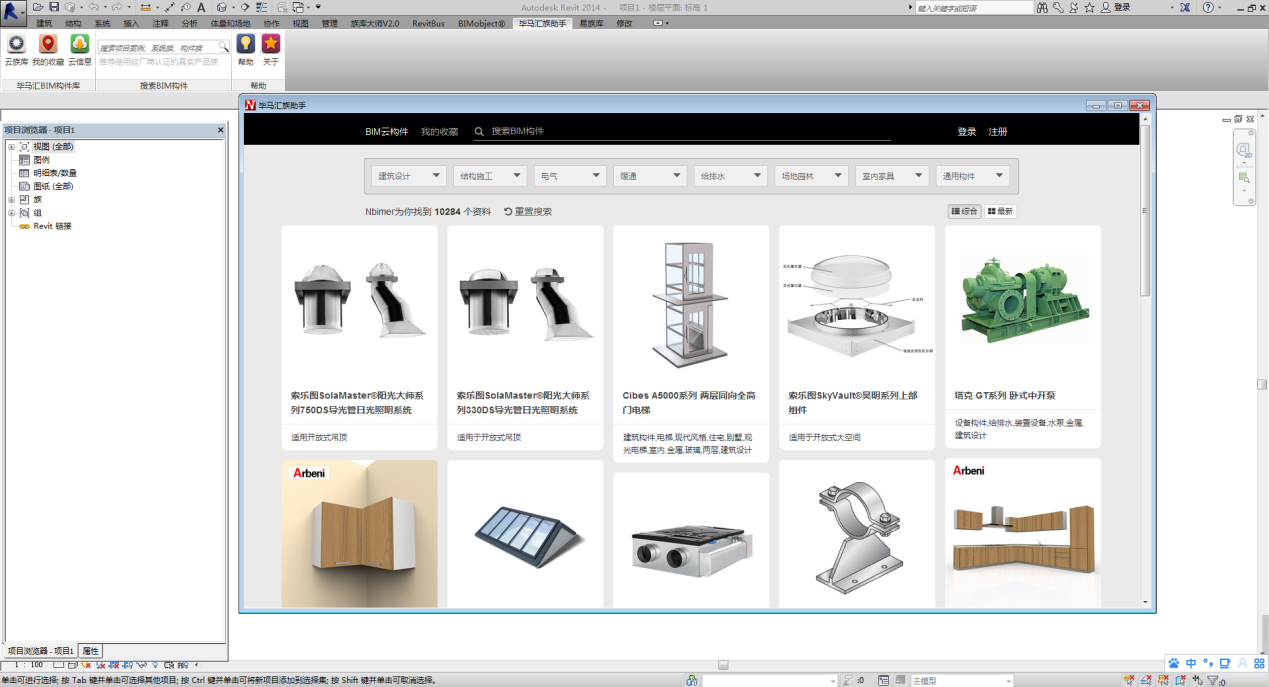
Task: Select the Text tool 'A' icon
Action: pyautogui.click(x=201, y=7)
